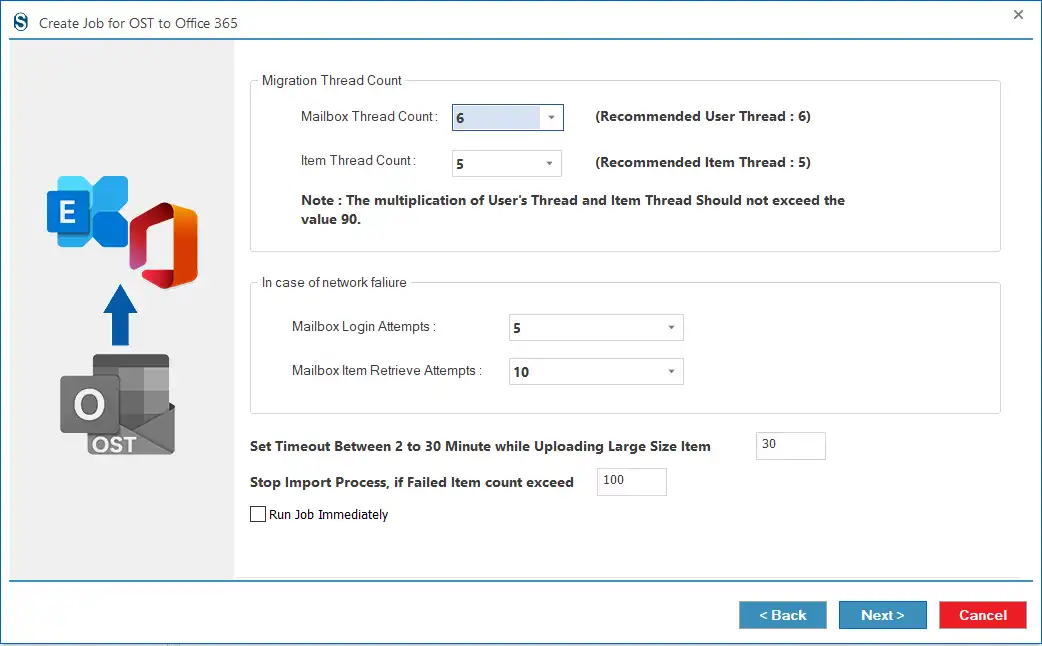Click the 'Stop Import Process' label text
1042x646 pixels.
(411, 482)
